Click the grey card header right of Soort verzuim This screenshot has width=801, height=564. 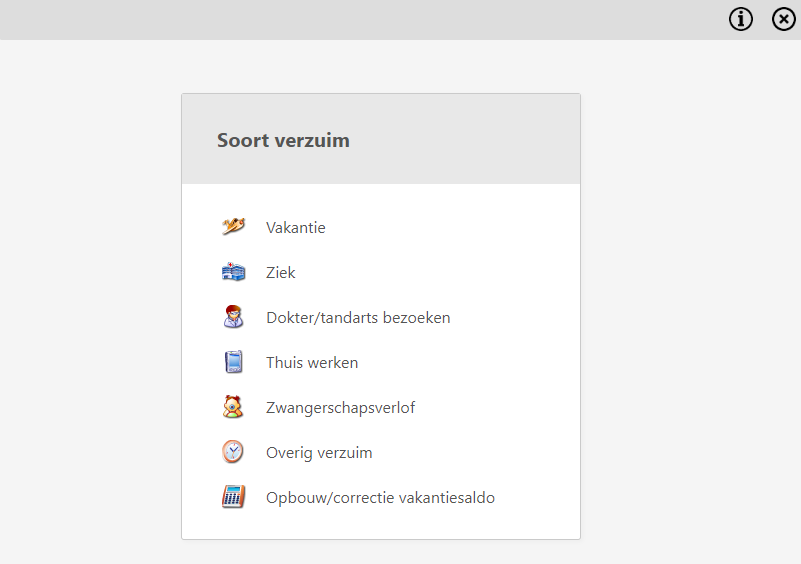[465, 139]
